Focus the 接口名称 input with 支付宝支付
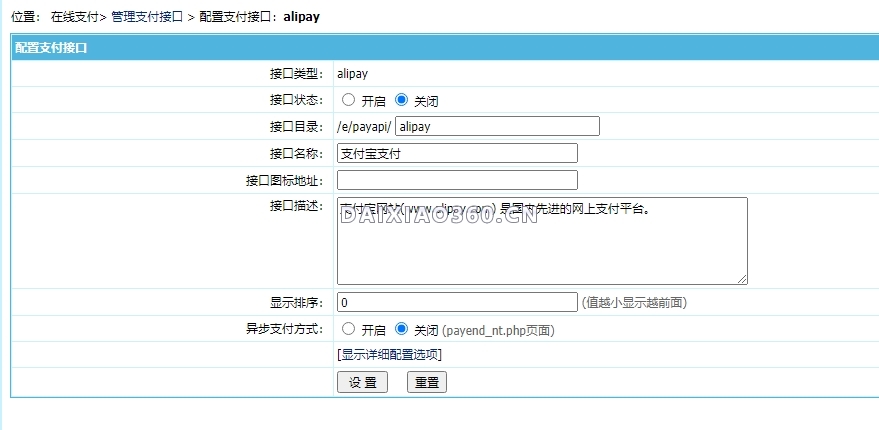Image resolution: width=879 pixels, height=430 pixels. [457, 153]
